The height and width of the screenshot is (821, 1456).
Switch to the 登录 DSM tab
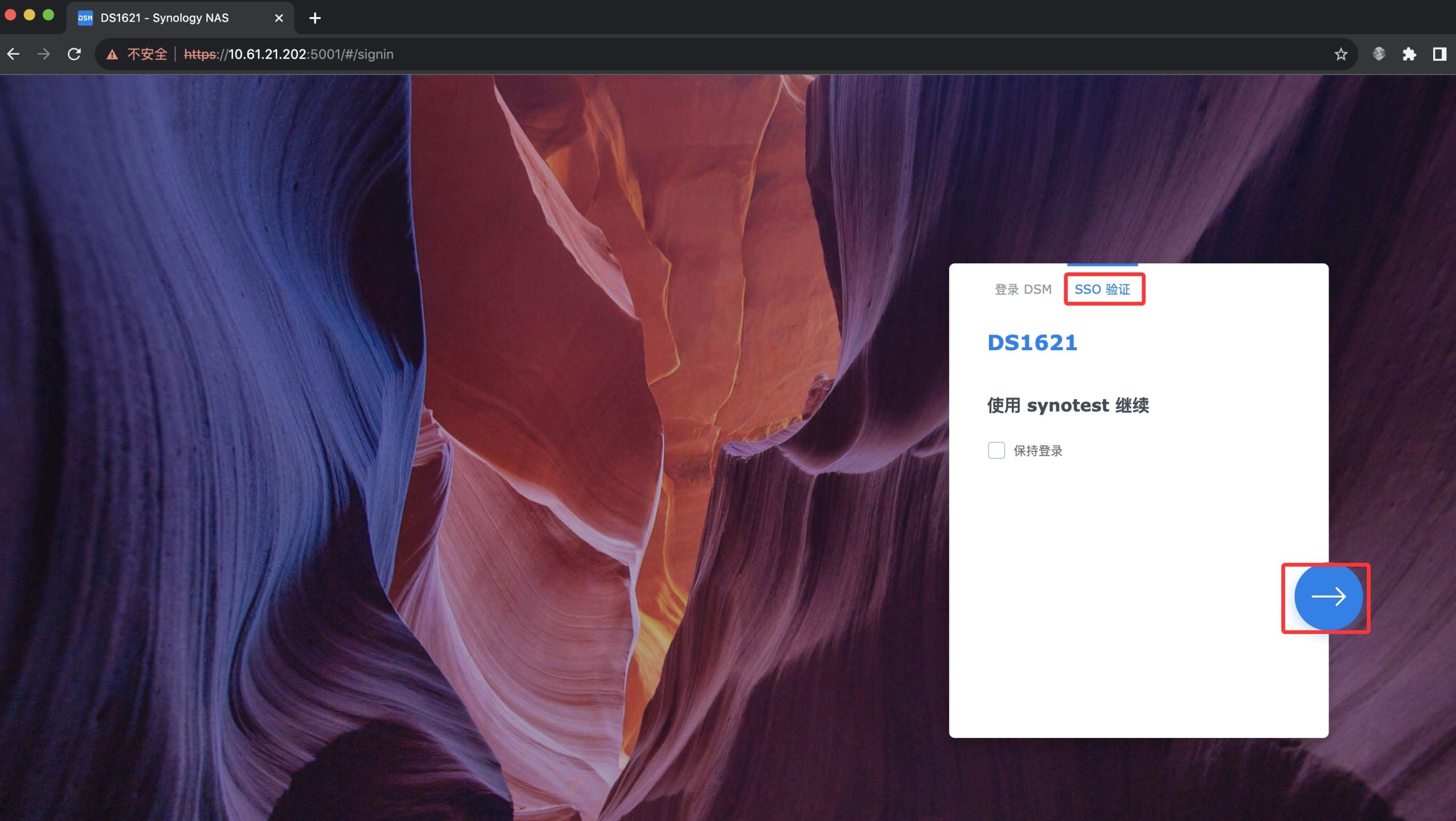click(x=1023, y=289)
